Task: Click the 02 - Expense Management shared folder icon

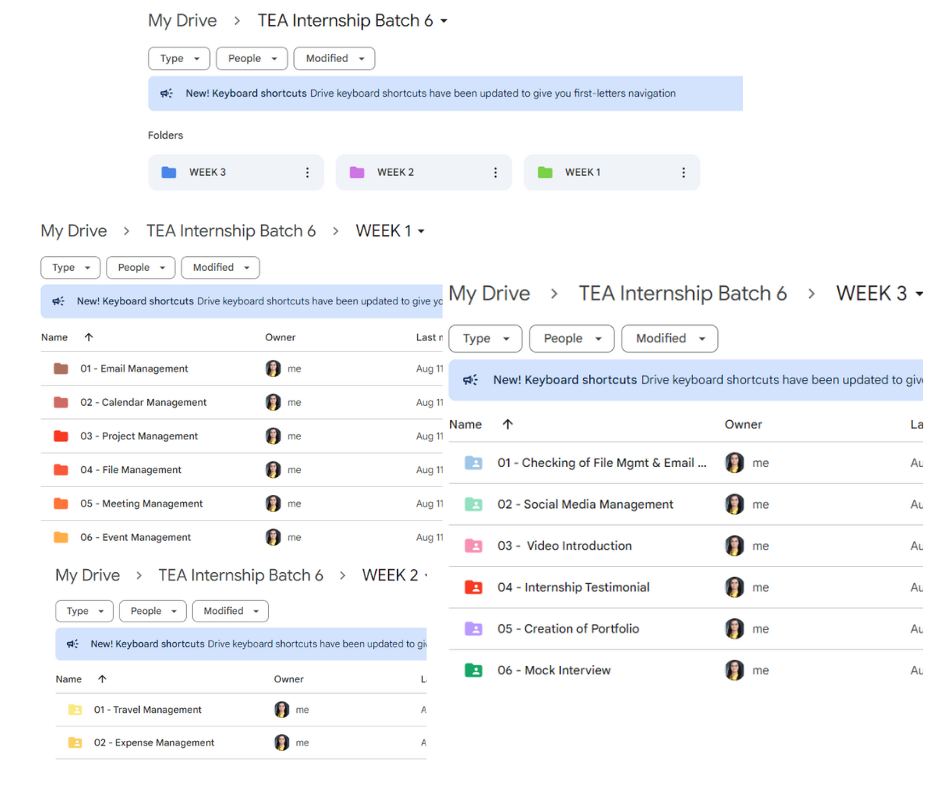Action: (x=75, y=742)
